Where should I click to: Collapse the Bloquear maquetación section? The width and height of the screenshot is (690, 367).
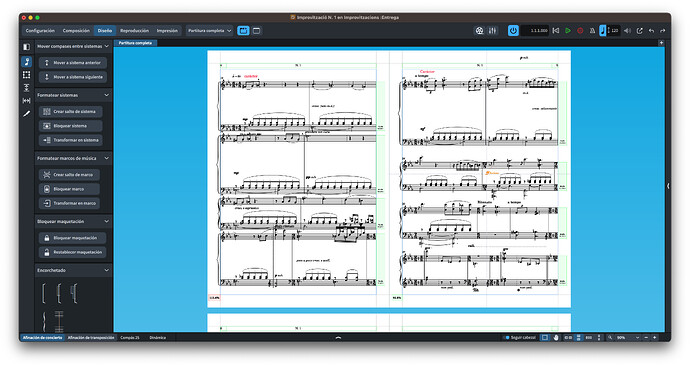click(x=106, y=221)
